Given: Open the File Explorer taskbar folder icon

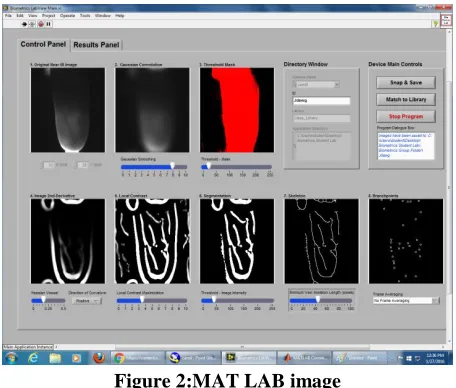Looking at the screenshot, I should click(55, 358).
